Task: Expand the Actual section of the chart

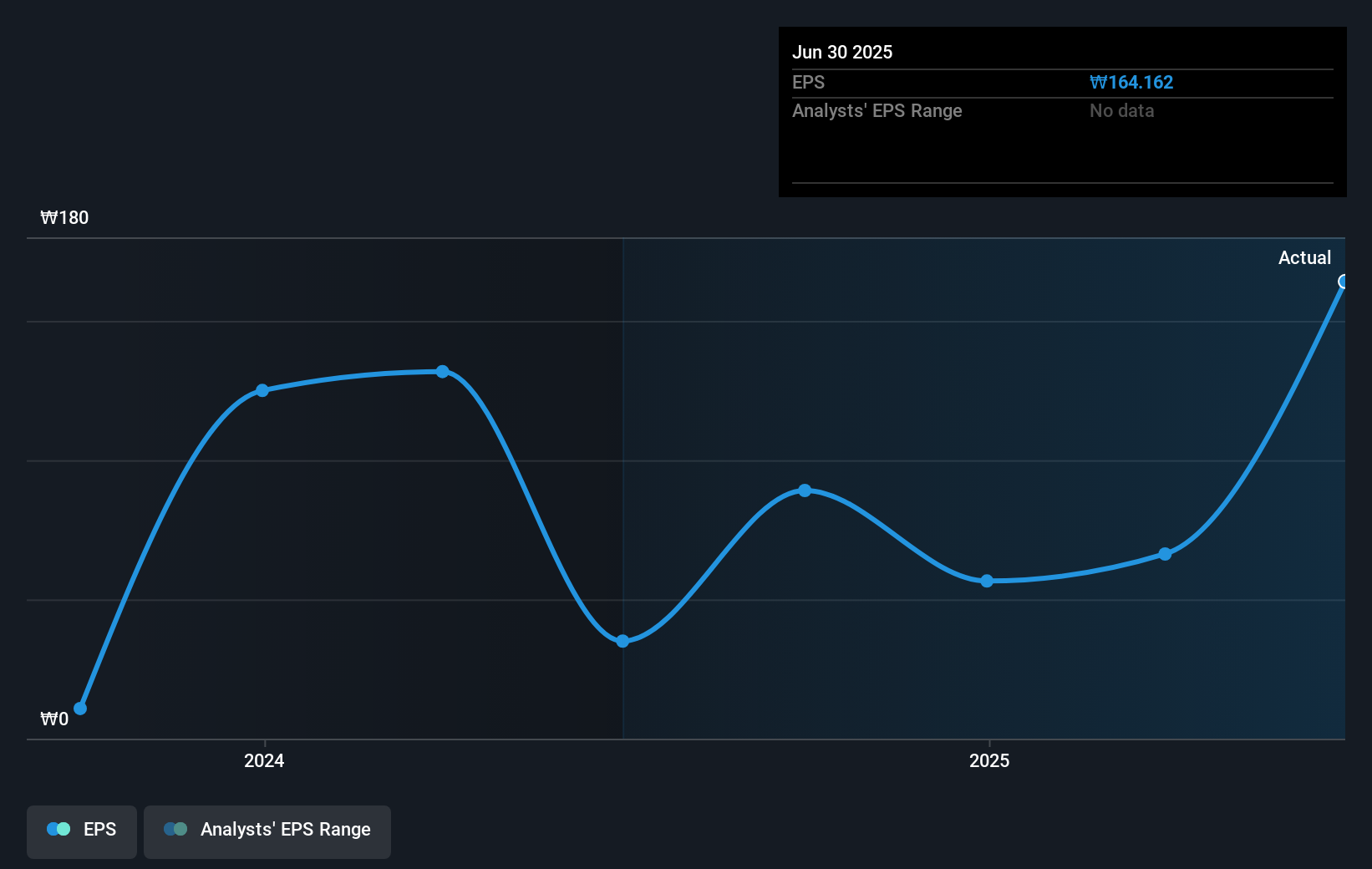Action: tap(1304, 257)
